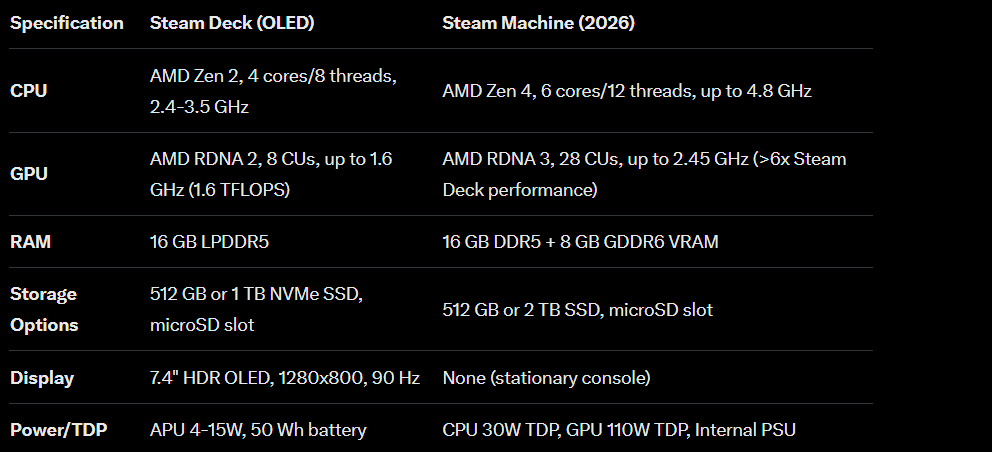
Task: Click the AMD Zen 2 CPU cell
Action: [273, 91]
